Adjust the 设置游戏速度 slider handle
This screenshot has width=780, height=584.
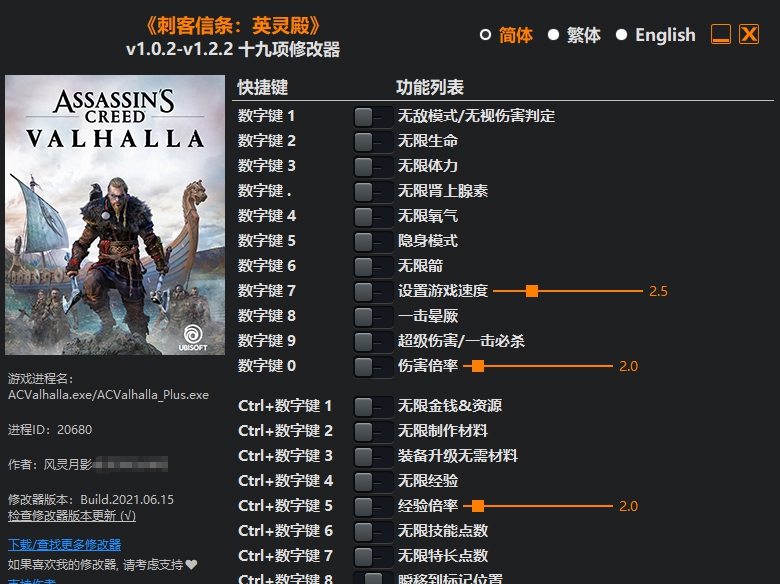(532, 291)
